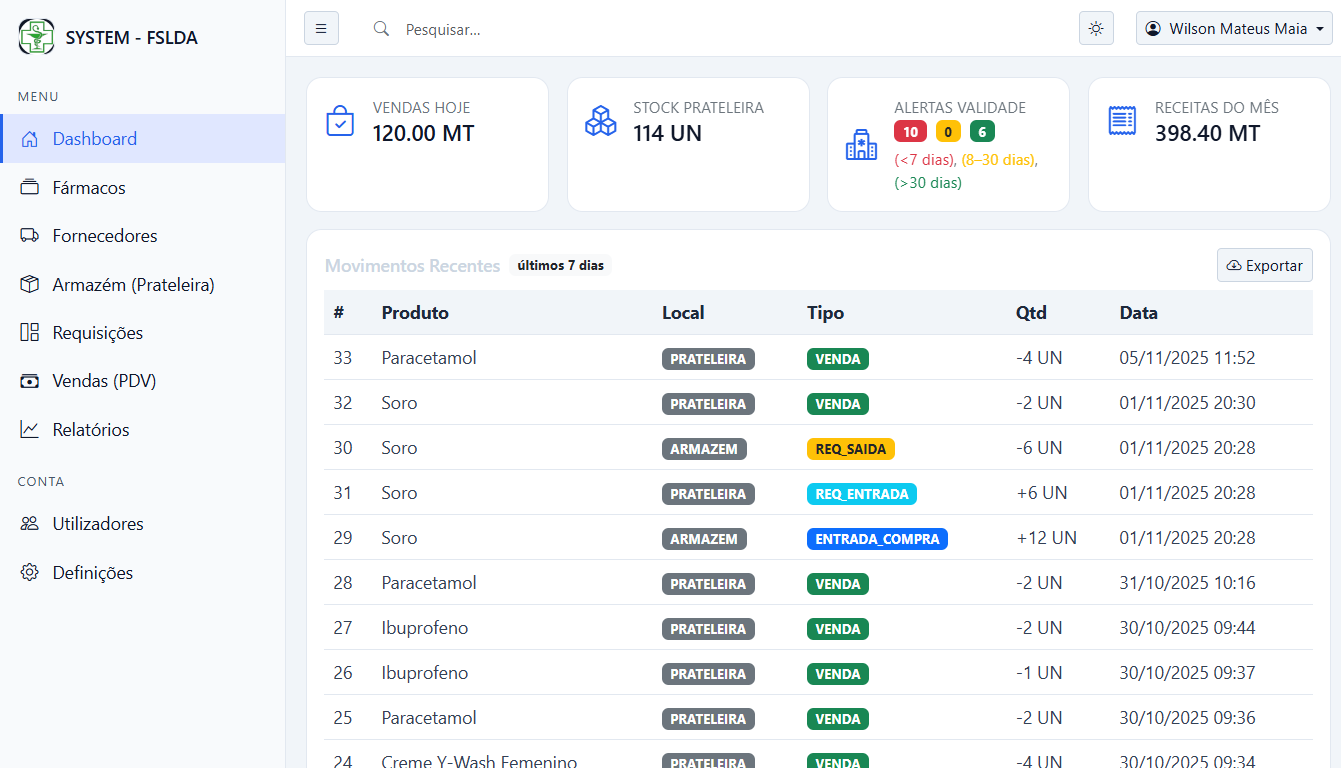Toggle the light/dark theme with the sun icon

[1095, 28]
